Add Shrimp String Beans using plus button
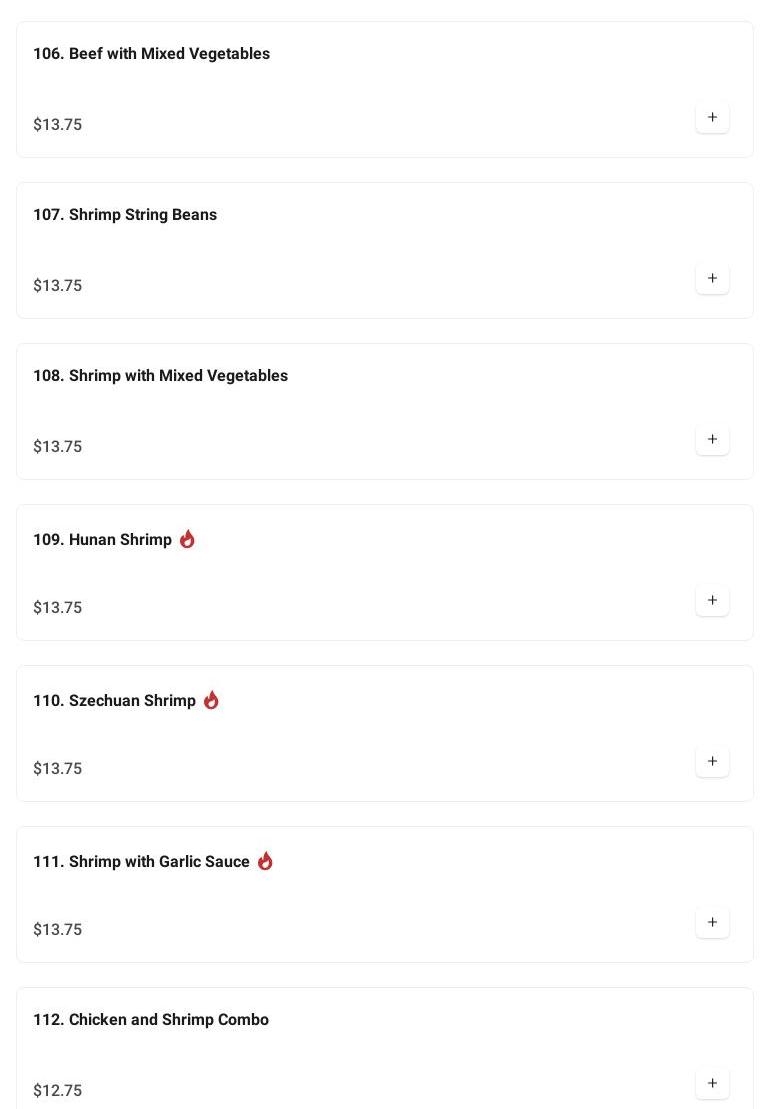The image size is (770, 1109). click(712, 279)
